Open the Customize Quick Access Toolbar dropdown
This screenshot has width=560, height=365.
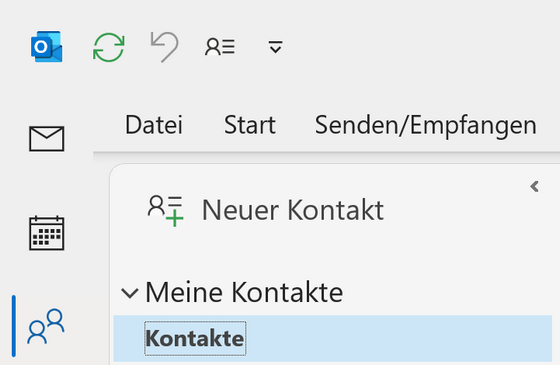[275, 47]
